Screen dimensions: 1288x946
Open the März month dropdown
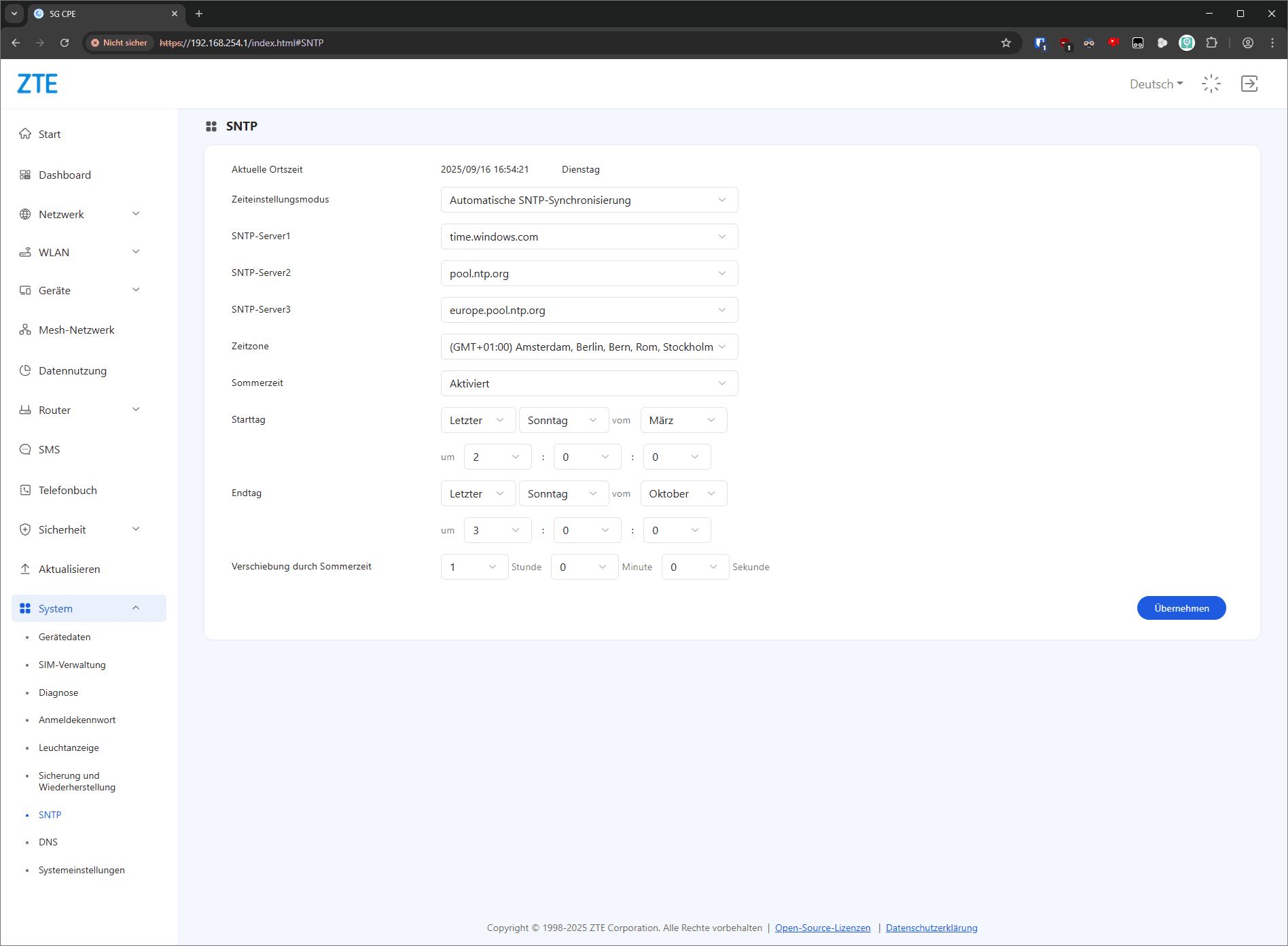coord(683,420)
